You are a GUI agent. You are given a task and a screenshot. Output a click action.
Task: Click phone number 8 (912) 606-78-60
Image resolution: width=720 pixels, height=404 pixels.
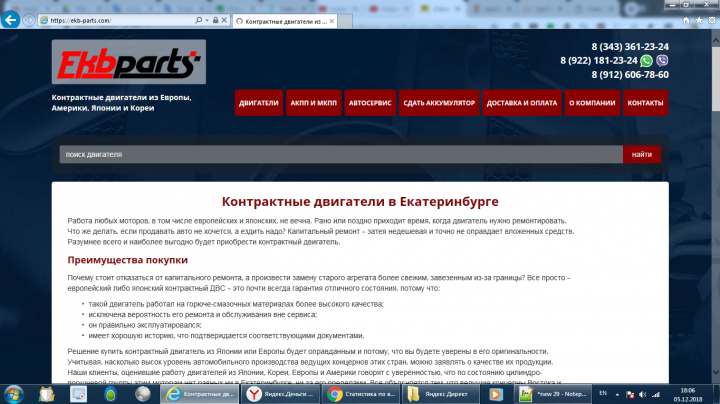click(x=630, y=74)
